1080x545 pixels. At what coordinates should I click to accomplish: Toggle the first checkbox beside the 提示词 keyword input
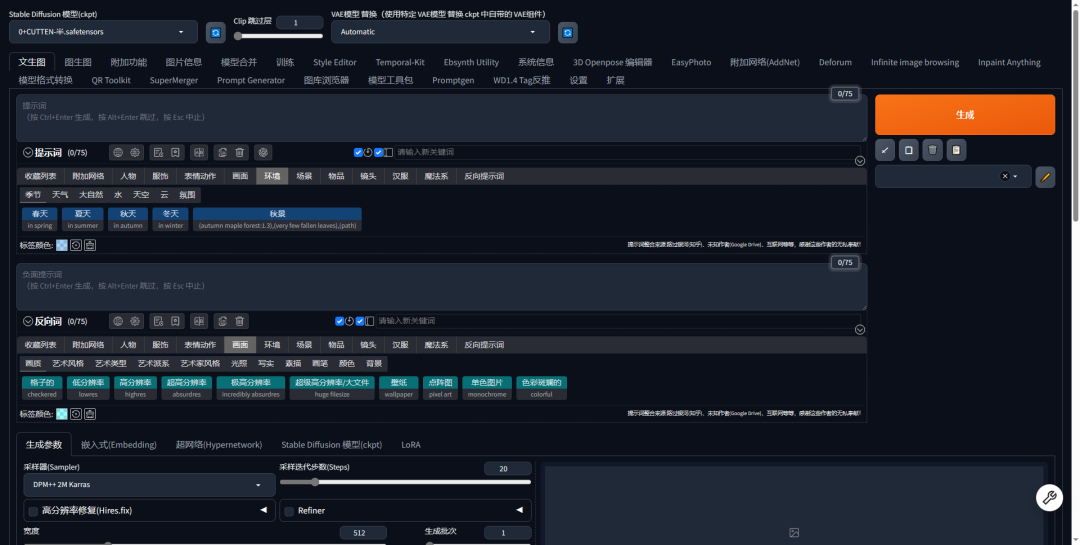pyautogui.click(x=358, y=152)
